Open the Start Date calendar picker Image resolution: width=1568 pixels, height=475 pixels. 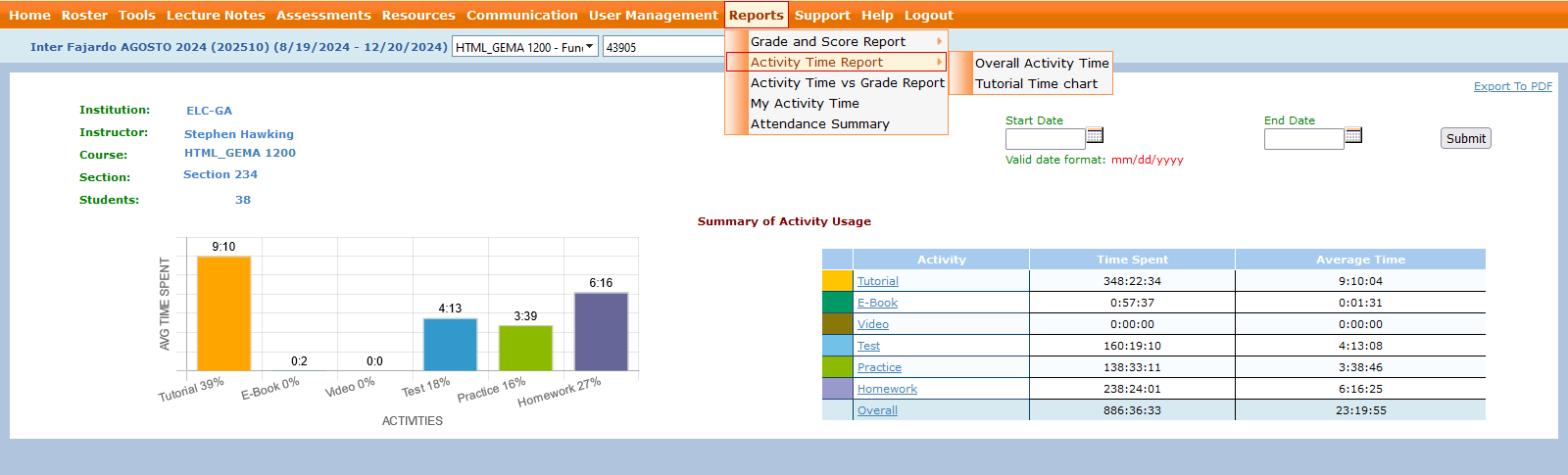coord(1095,135)
